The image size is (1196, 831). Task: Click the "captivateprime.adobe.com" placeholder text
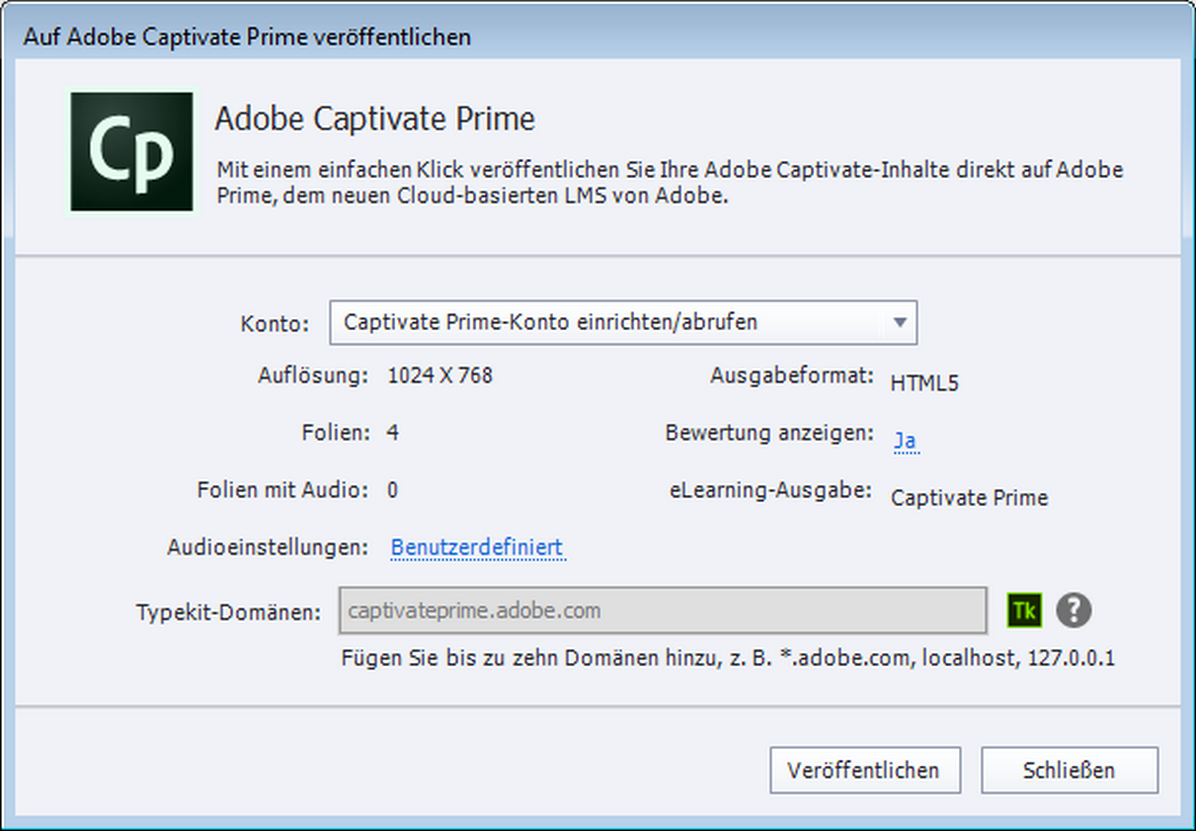475,610
